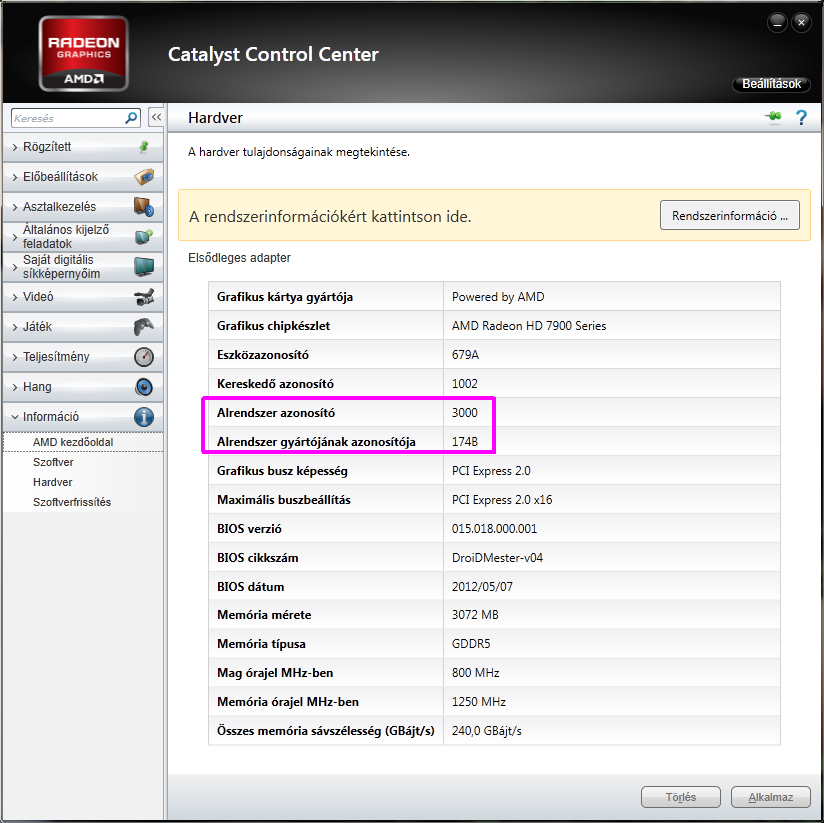Click the Grafikus busz képesség label
This screenshot has width=824, height=823.
coord(282,471)
